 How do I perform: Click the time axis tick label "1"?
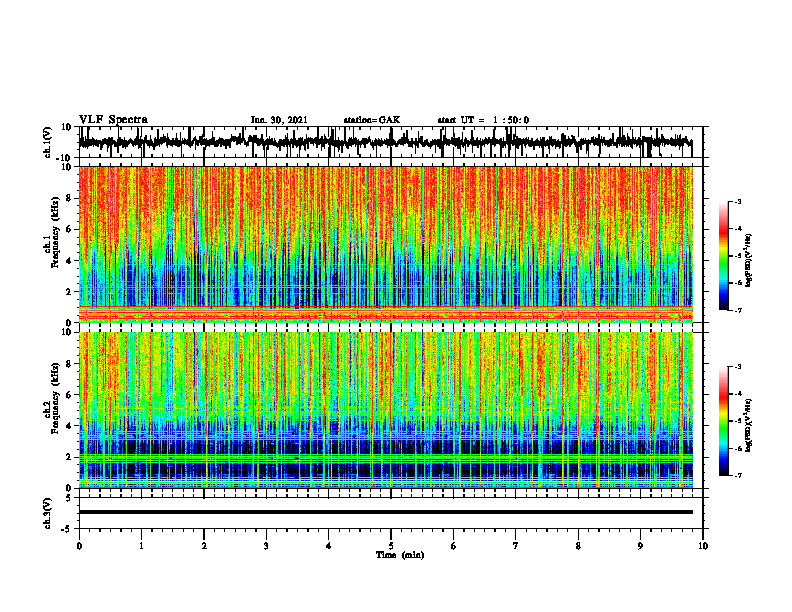pos(141,546)
